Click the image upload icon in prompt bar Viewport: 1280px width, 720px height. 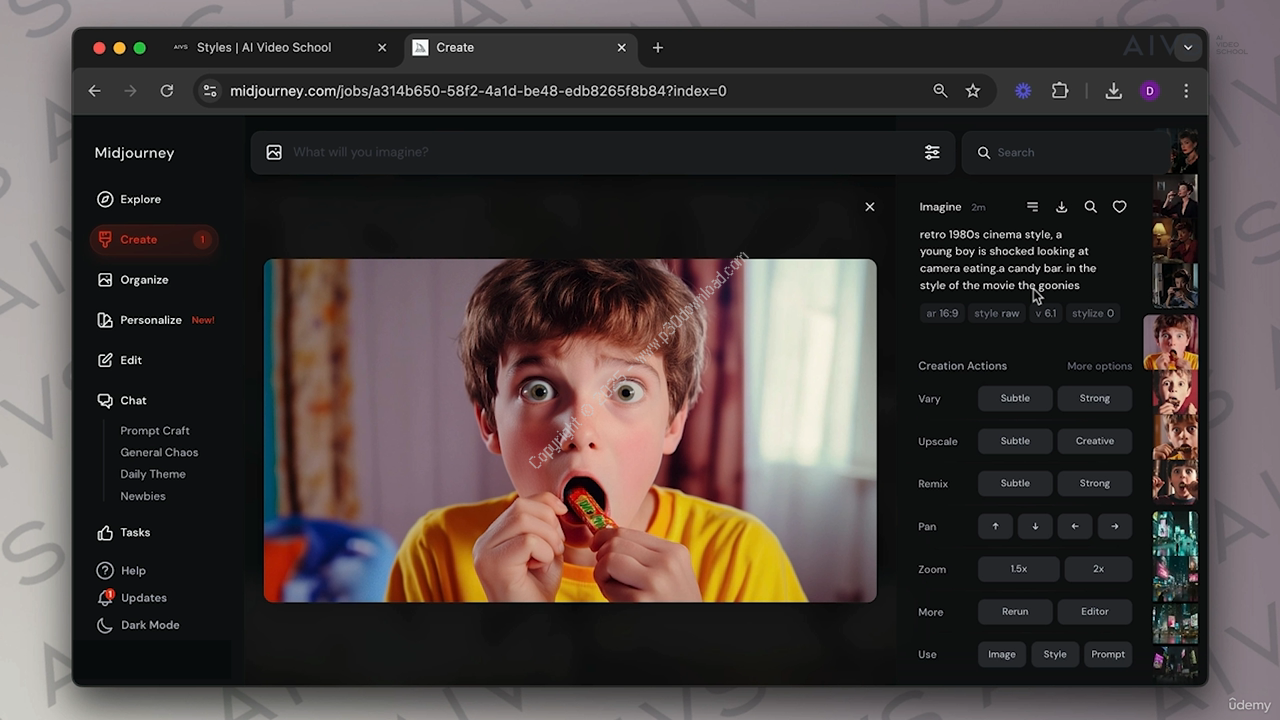click(274, 152)
